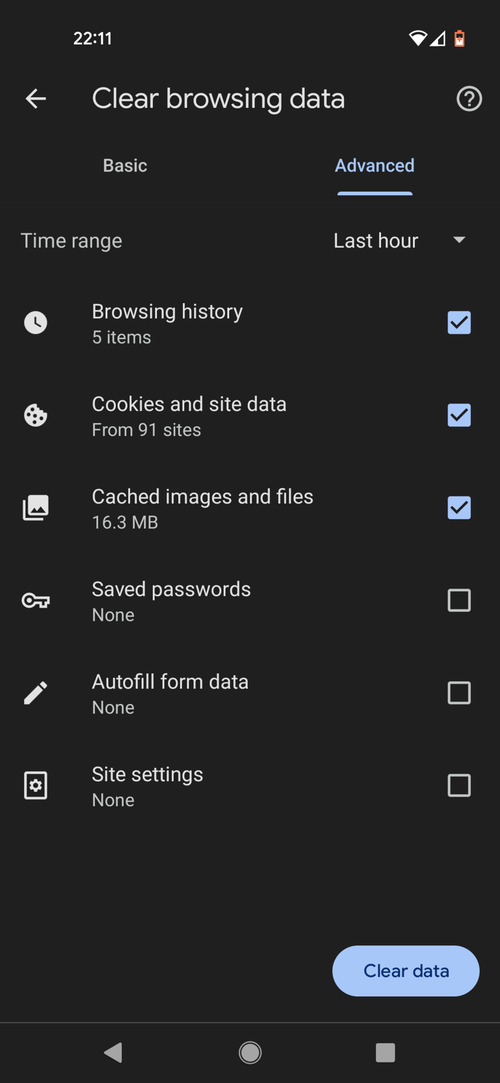The width and height of the screenshot is (500, 1083).
Task: Check the Site settings checkbox
Action: click(x=459, y=785)
